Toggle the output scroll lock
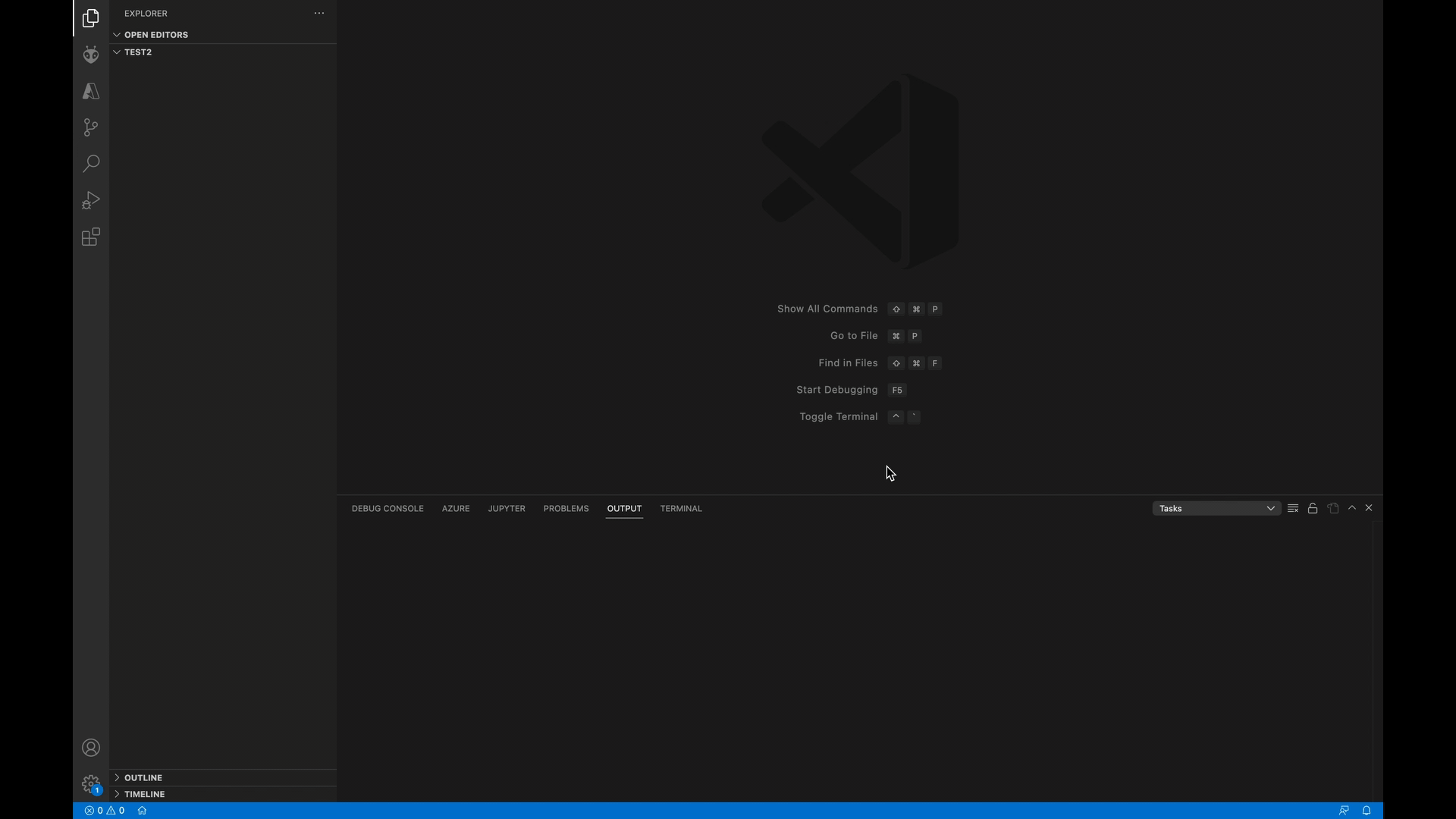 pos(1313,509)
